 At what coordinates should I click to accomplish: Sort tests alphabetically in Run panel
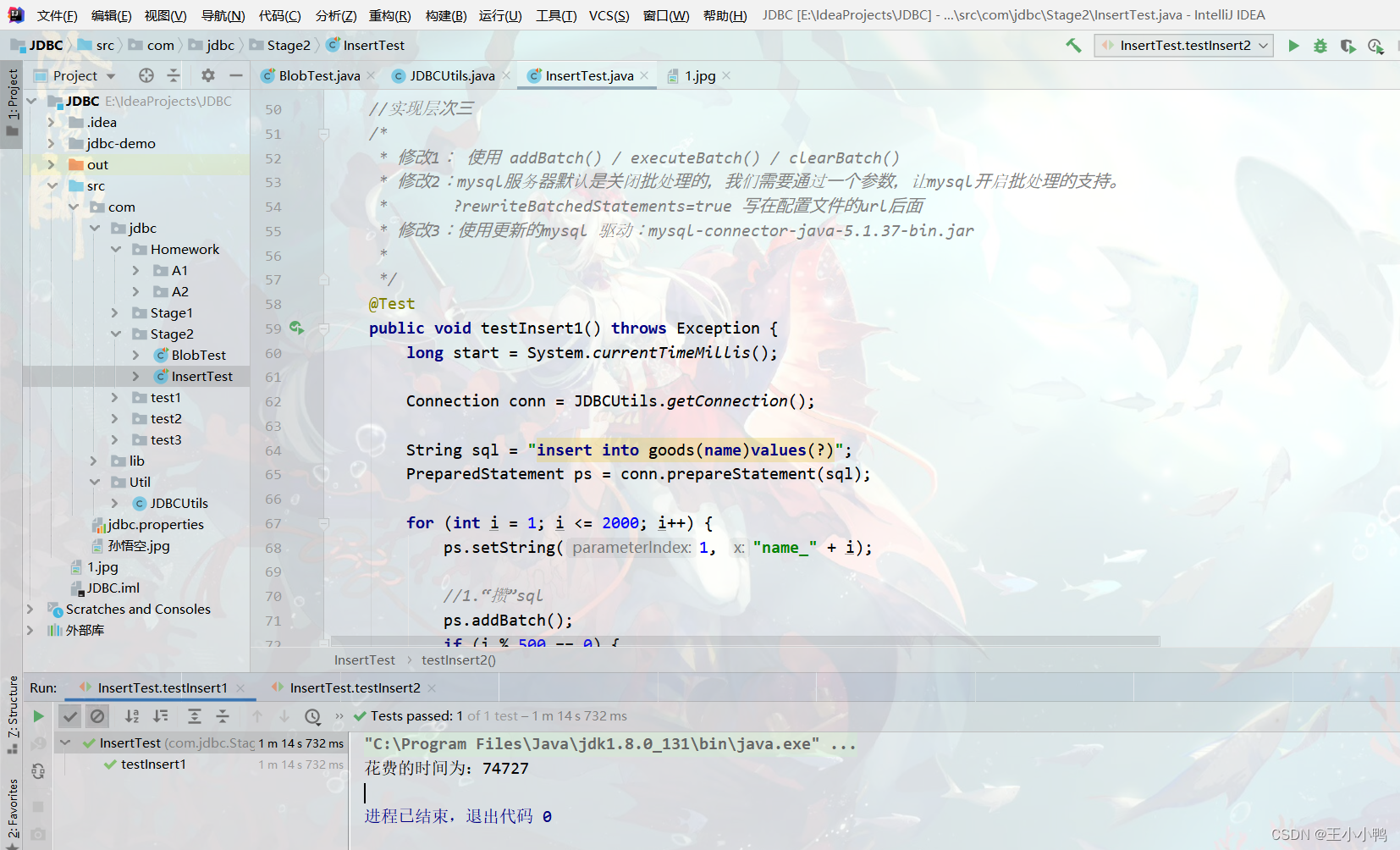132,716
